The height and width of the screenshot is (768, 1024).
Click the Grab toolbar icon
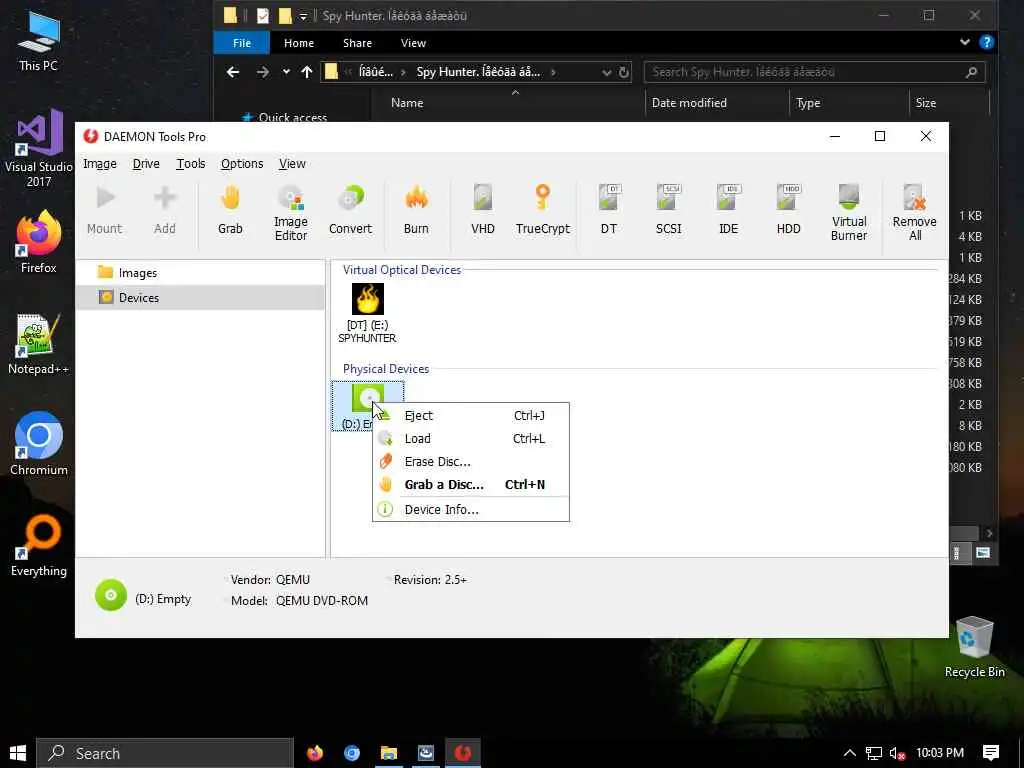coord(230,210)
